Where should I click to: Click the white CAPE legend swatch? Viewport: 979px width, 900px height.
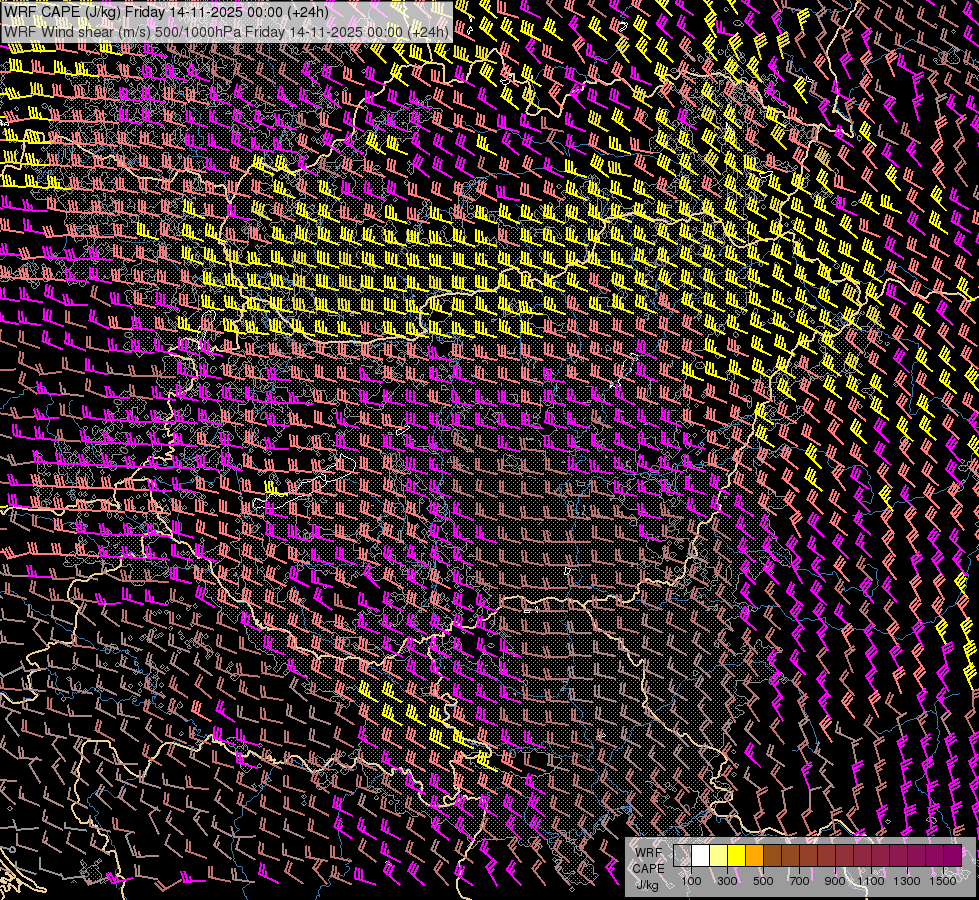pyautogui.click(x=700, y=856)
